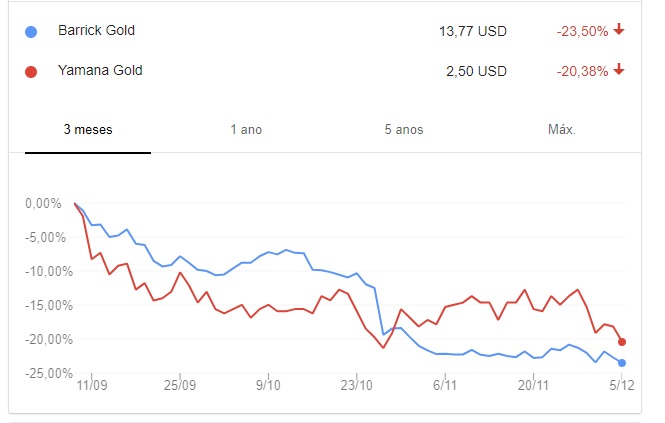Click the red dot beside Yamana Gold
This screenshot has width=665, height=423.
click(x=31, y=71)
